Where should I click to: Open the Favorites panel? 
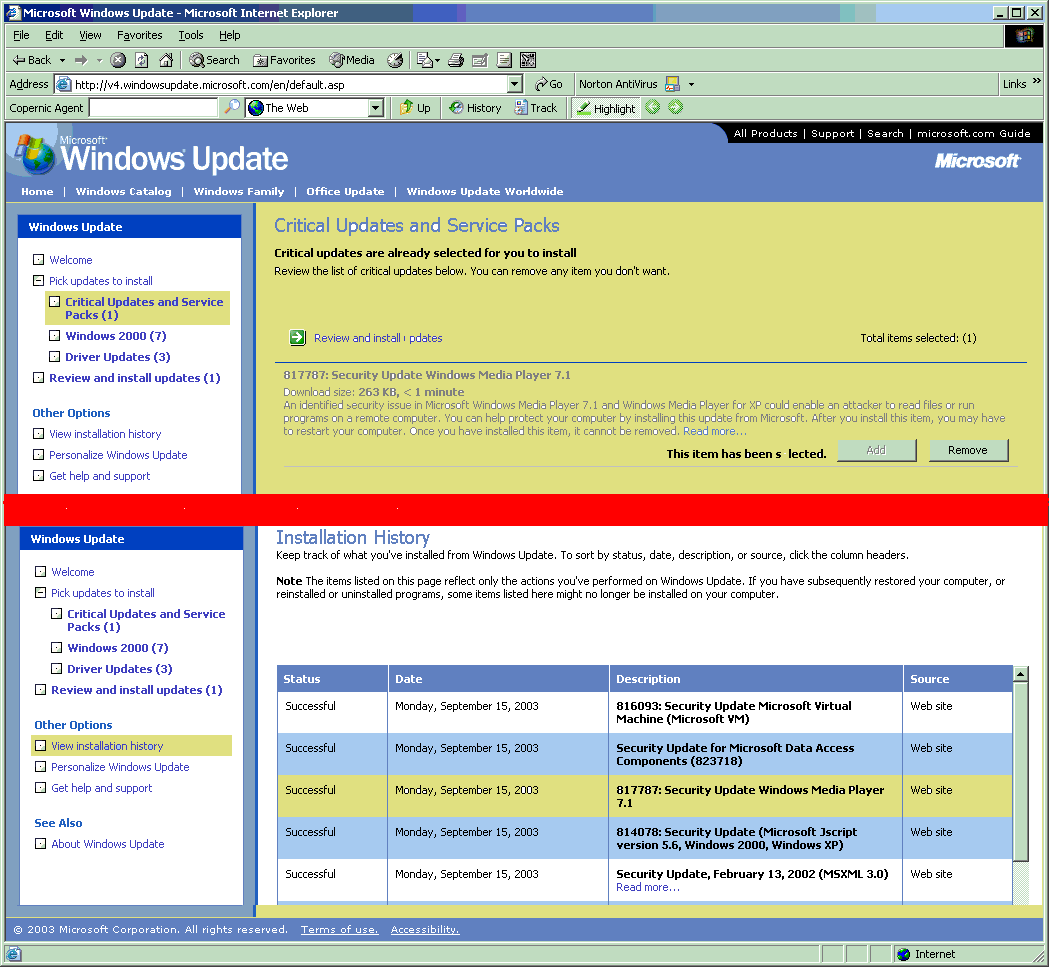pos(283,59)
